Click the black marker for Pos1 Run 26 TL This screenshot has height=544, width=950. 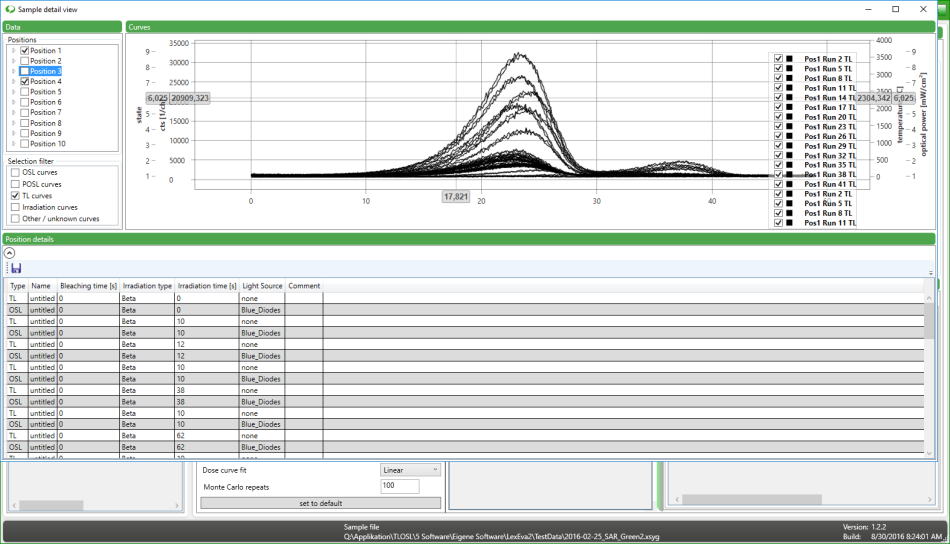pyautogui.click(x=789, y=136)
